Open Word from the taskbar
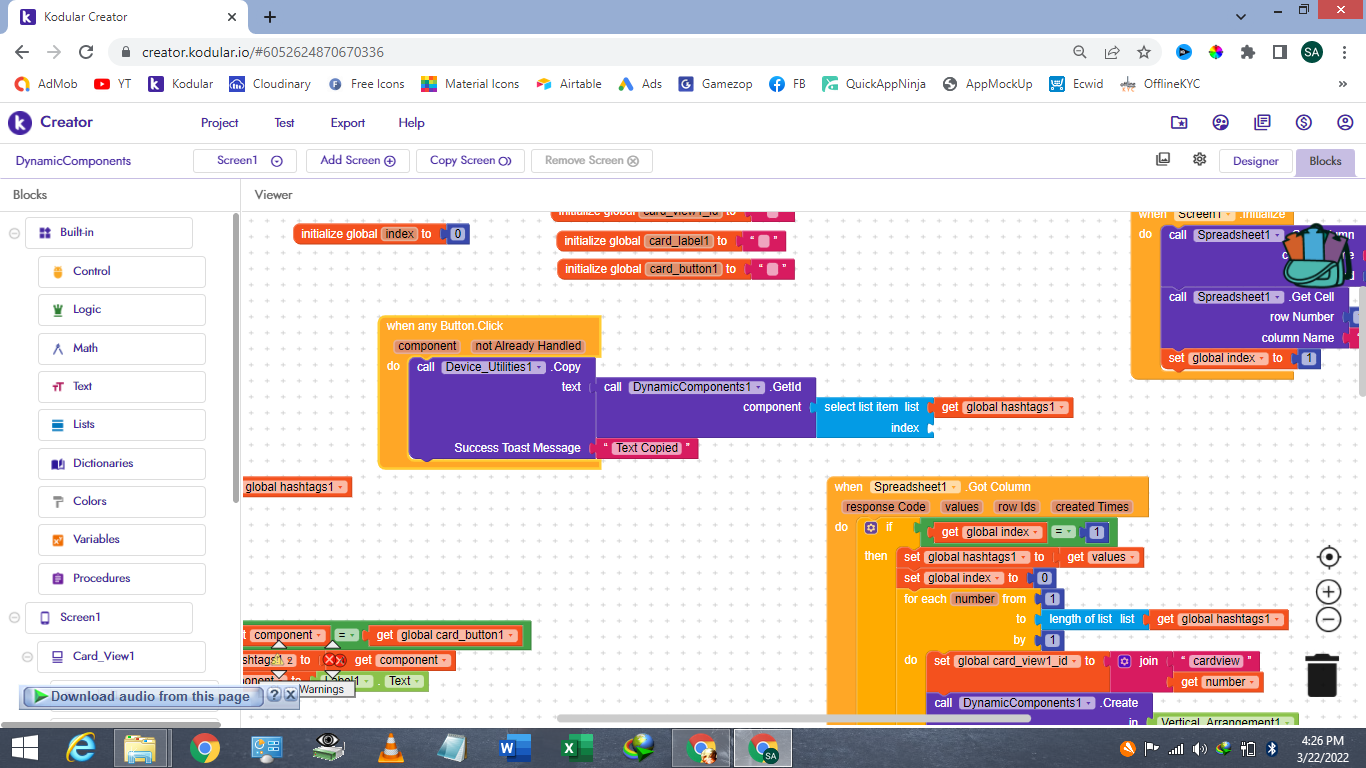The height and width of the screenshot is (768, 1366). [515, 748]
